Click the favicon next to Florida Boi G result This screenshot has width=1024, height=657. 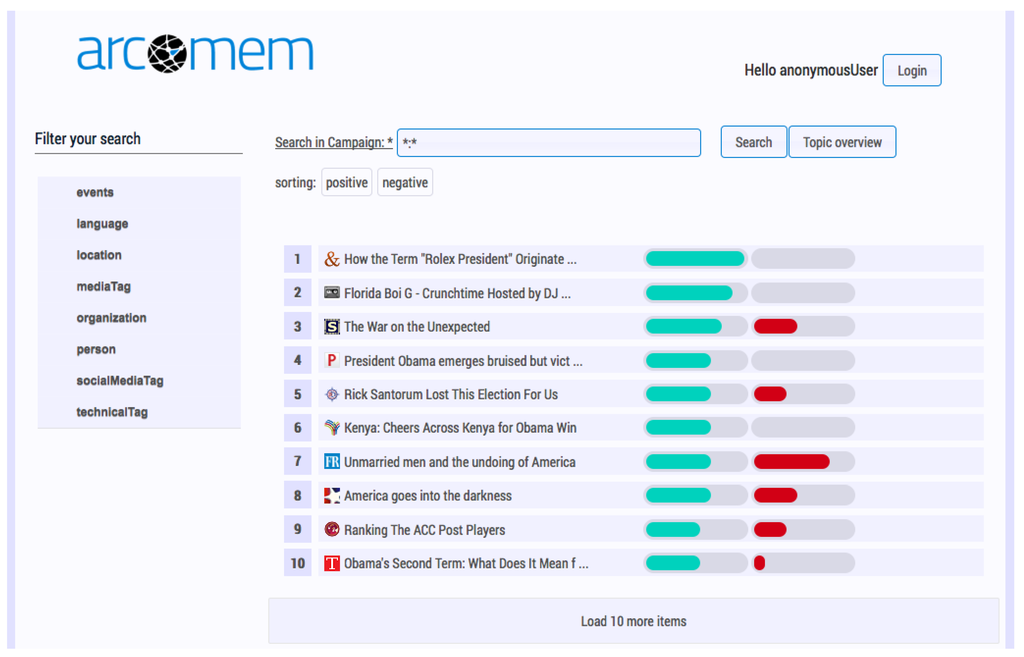332,293
